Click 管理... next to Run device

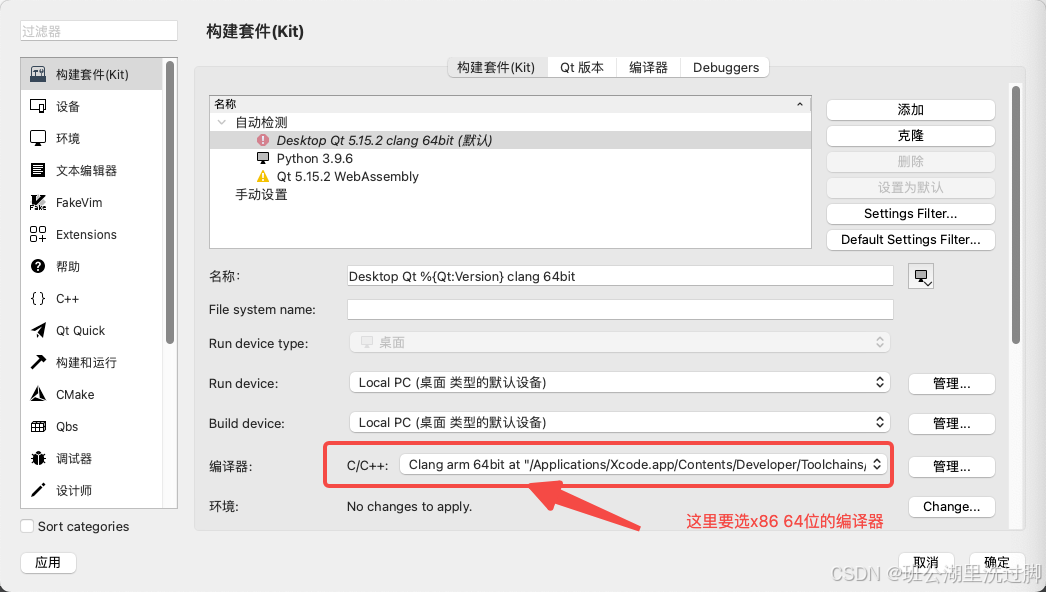coord(951,384)
